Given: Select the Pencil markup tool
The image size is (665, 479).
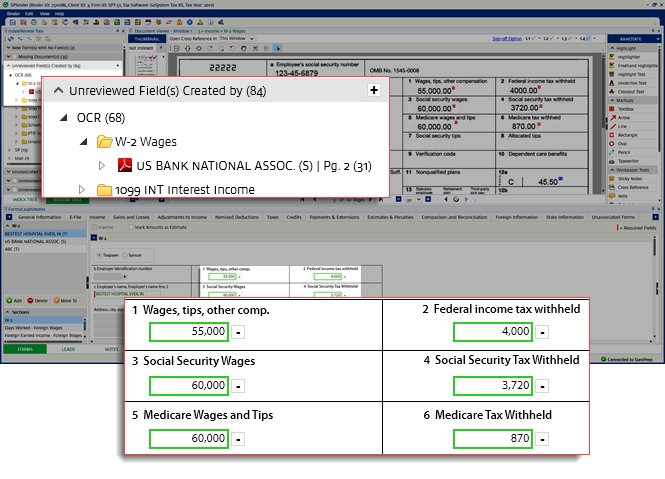Looking at the screenshot, I should tap(624, 154).
